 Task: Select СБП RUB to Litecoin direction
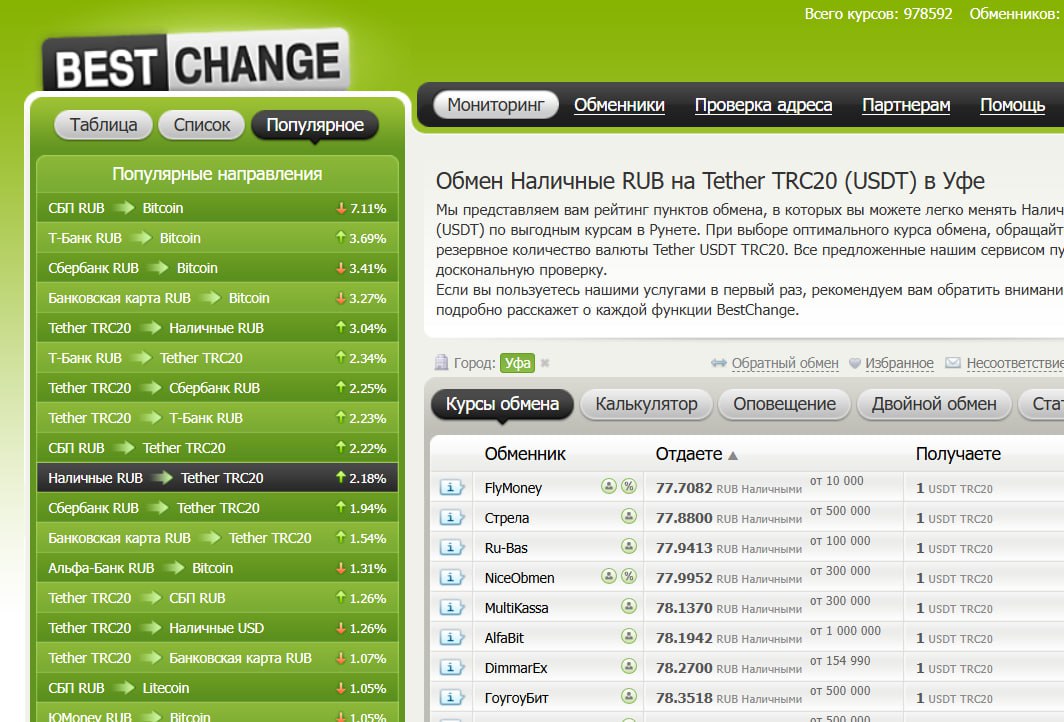tap(217, 688)
